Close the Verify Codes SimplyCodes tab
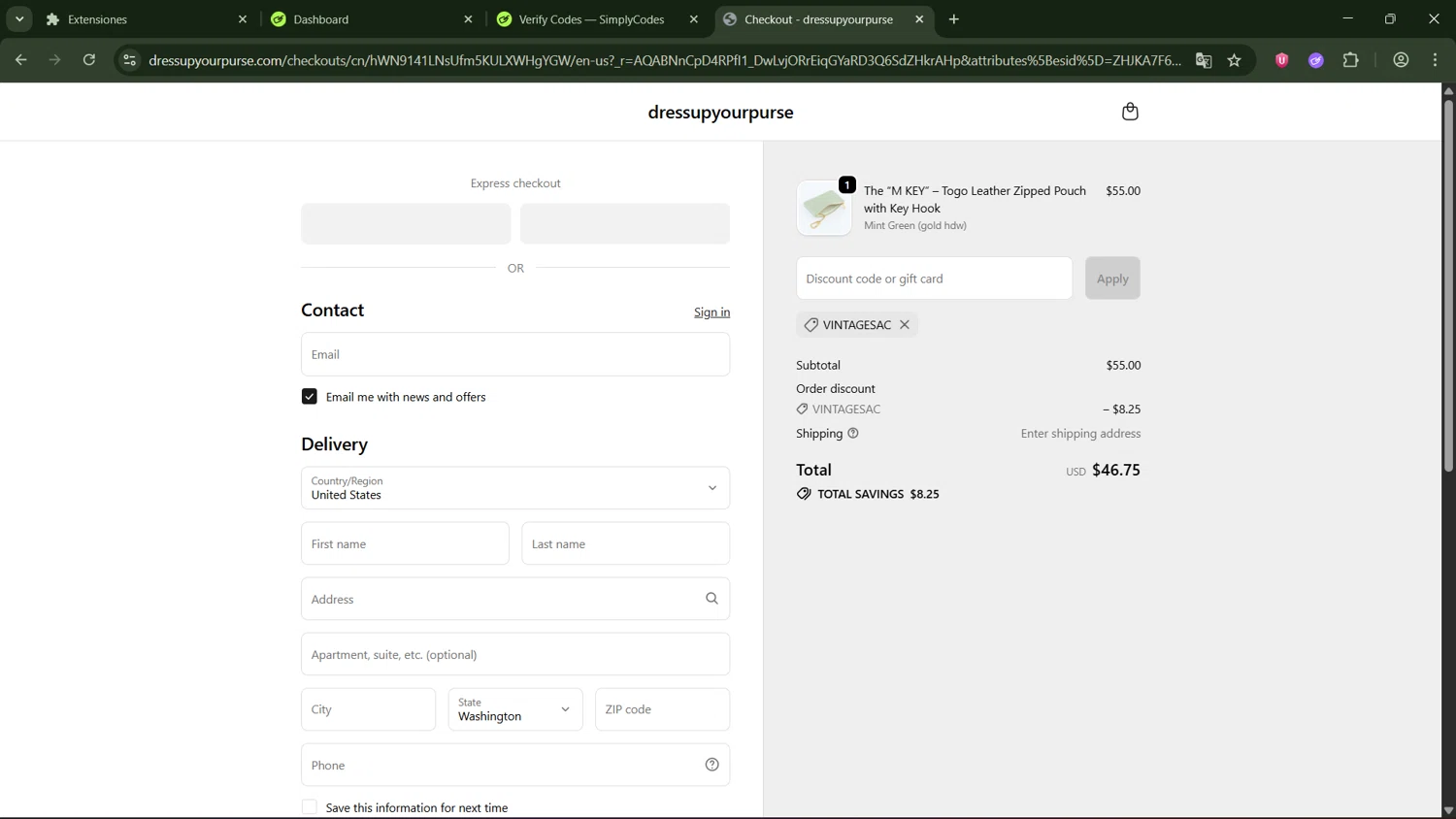 tap(694, 19)
